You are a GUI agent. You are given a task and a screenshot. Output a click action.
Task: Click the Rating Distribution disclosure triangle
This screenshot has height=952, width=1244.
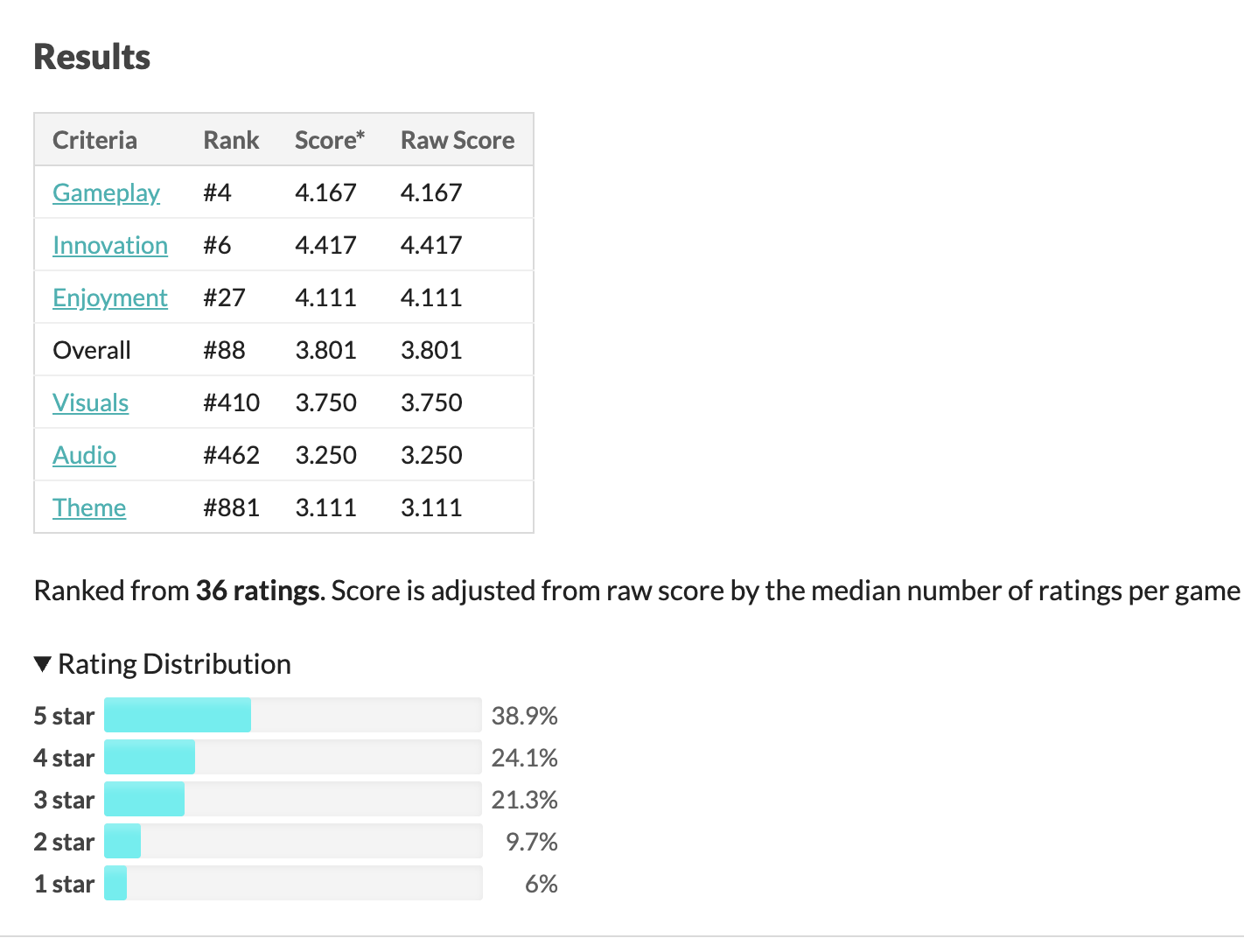click(42, 664)
